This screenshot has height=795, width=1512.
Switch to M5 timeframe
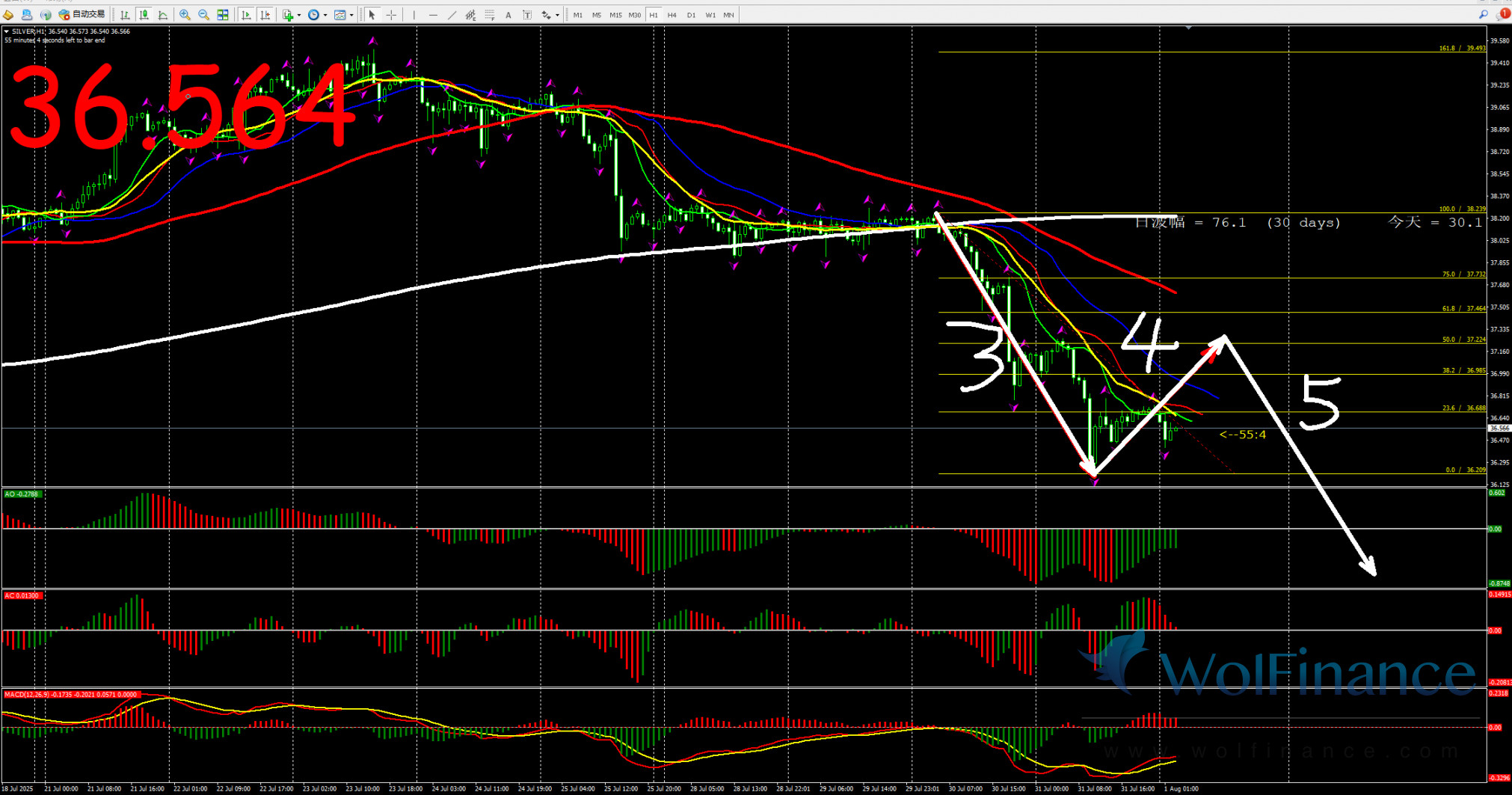pyautogui.click(x=597, y=15)
